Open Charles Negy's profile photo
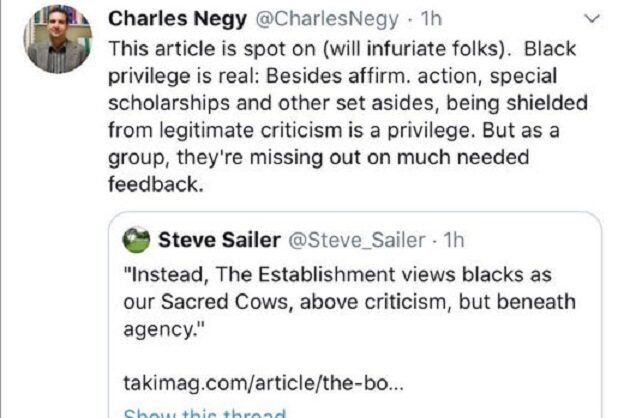624x418 pixels. click(x=58, y=39)
